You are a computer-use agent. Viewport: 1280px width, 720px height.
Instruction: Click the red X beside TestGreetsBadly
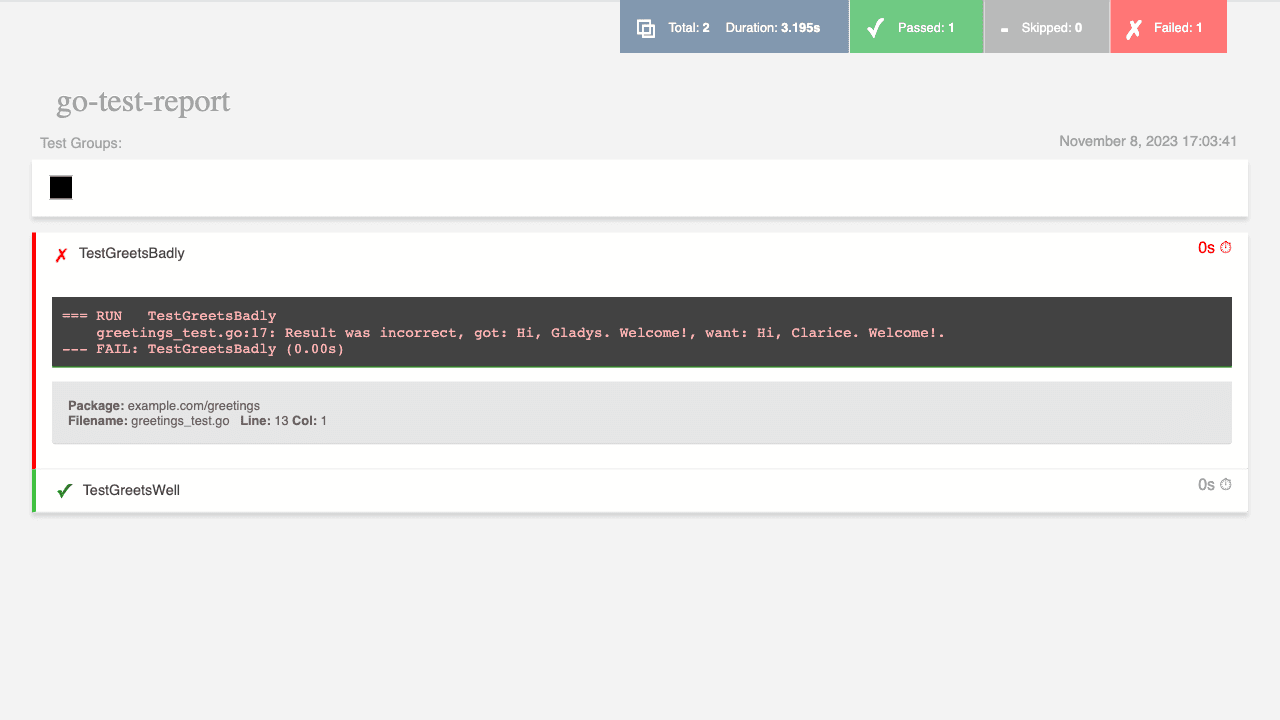pyautogui.click(x=61, y=255)
